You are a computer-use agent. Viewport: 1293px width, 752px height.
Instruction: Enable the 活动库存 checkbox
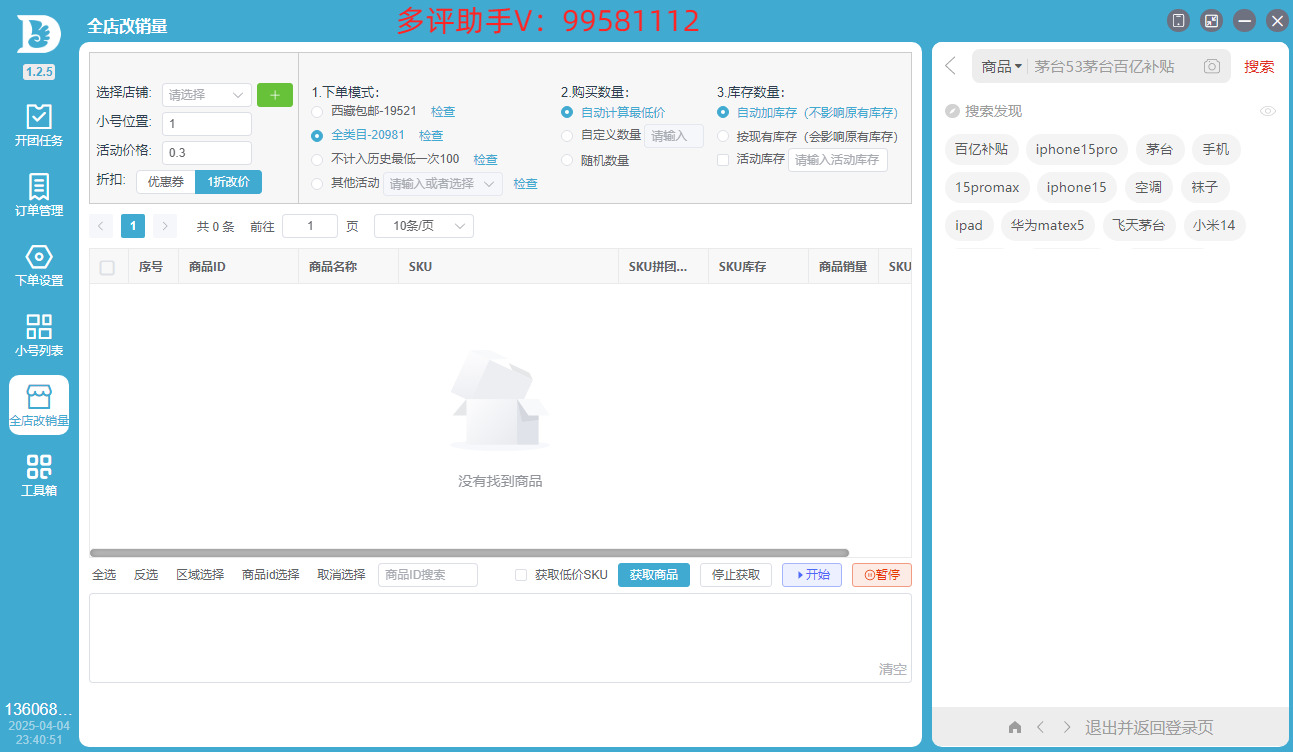point(723,159)
